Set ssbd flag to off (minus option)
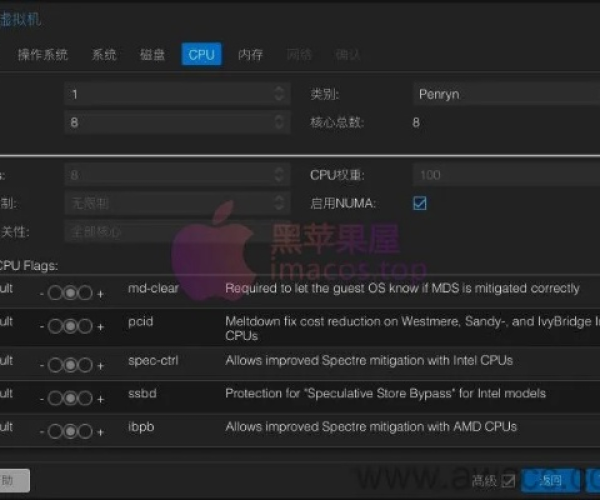Viewport: 600px width, 500px height. 55,399
